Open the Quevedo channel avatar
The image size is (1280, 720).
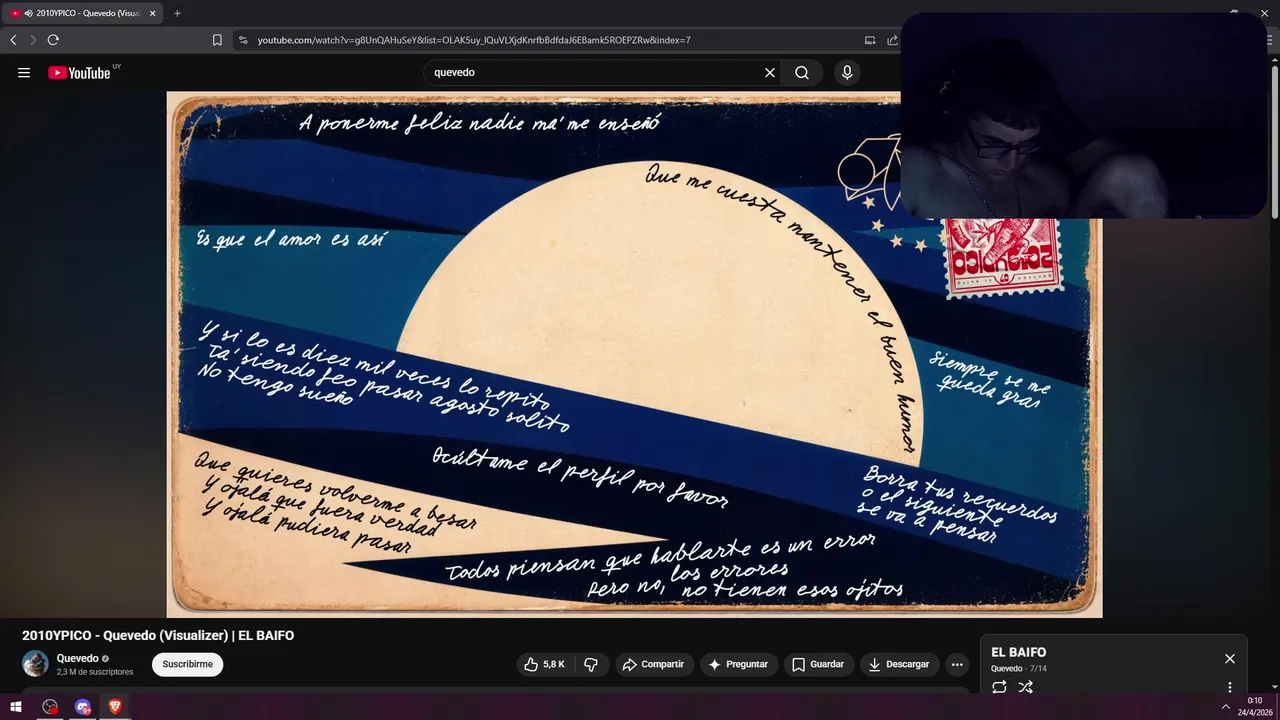point(36,664)
